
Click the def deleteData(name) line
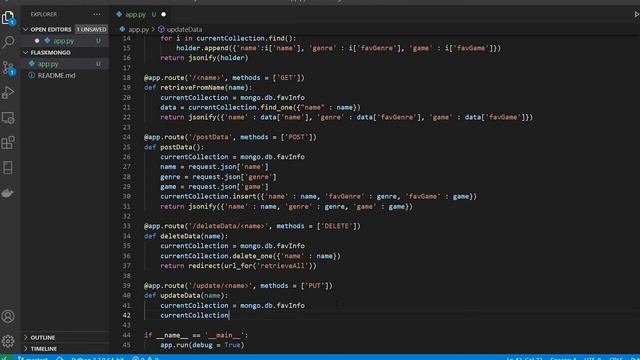[186, 236]
